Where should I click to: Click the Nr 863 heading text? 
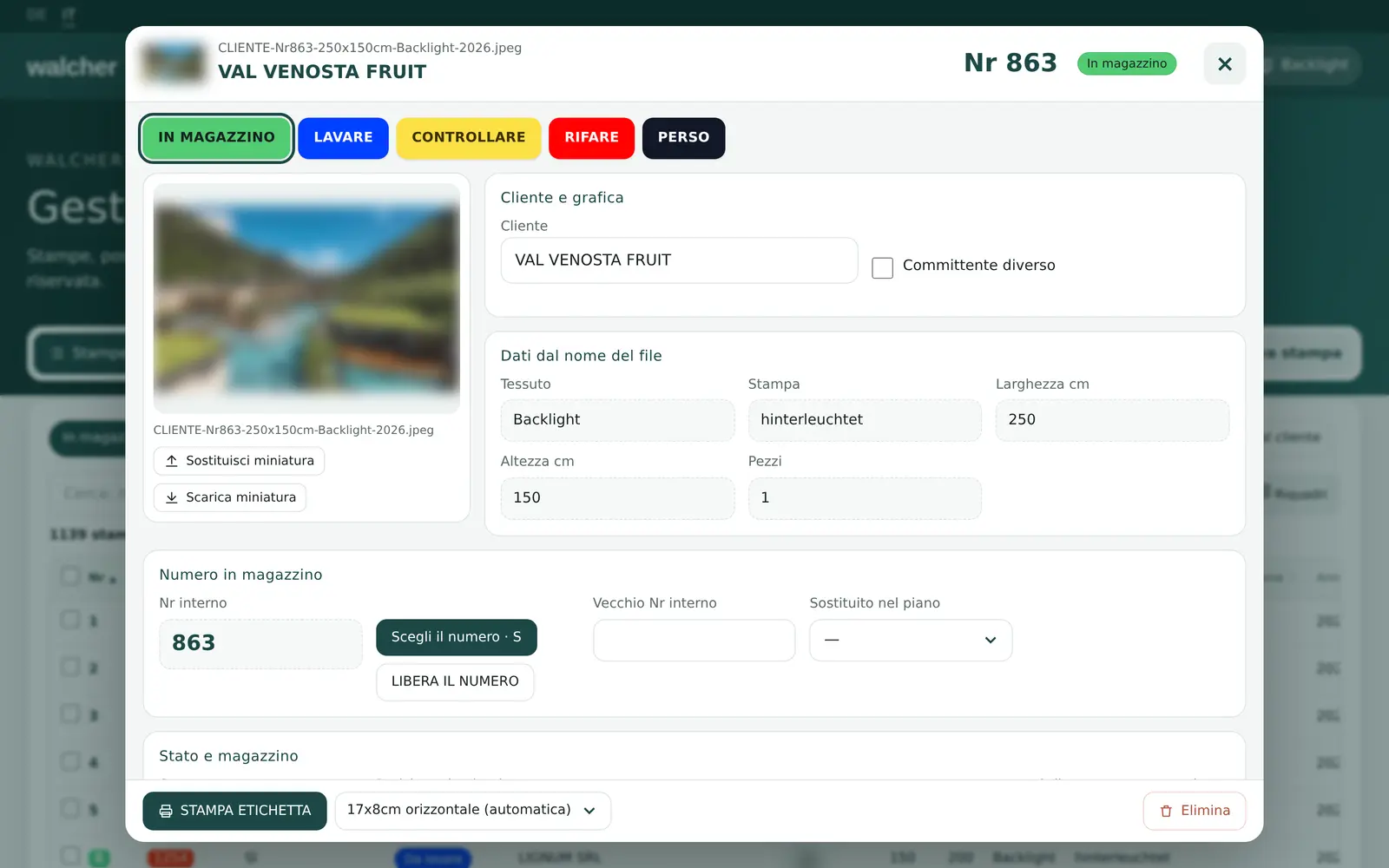(1010, 62)
